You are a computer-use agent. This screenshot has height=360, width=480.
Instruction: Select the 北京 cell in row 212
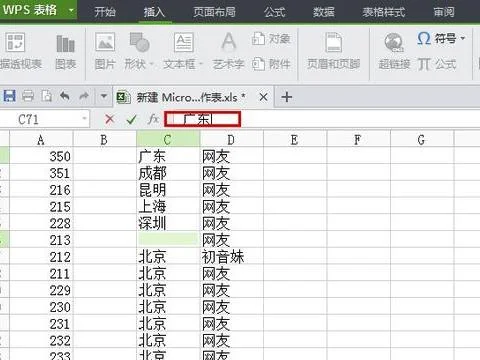point(168,257)
